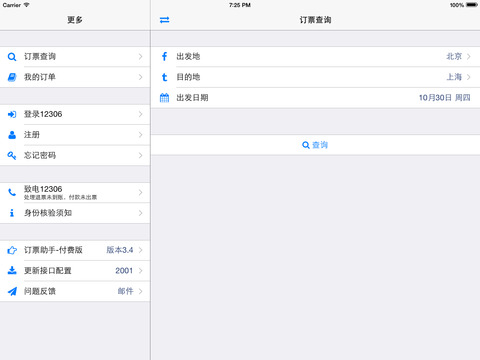Click the book icon for 我的订单
The width and height of the screenshot is (480, 360).
point(12,77)
